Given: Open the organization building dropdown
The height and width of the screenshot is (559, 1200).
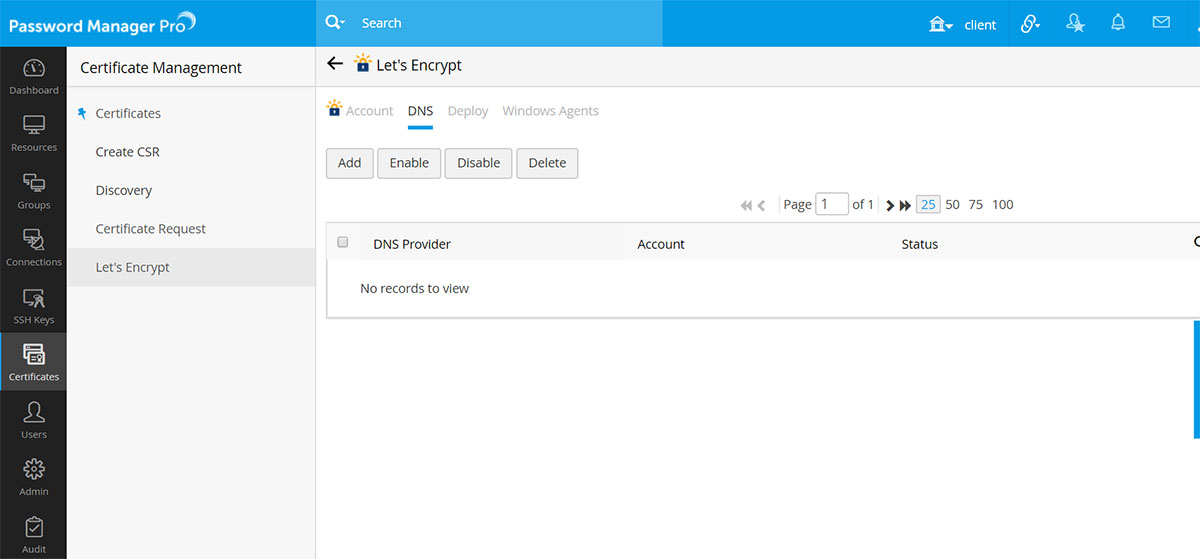Looking at the screenshot, I should pos(941,24).
